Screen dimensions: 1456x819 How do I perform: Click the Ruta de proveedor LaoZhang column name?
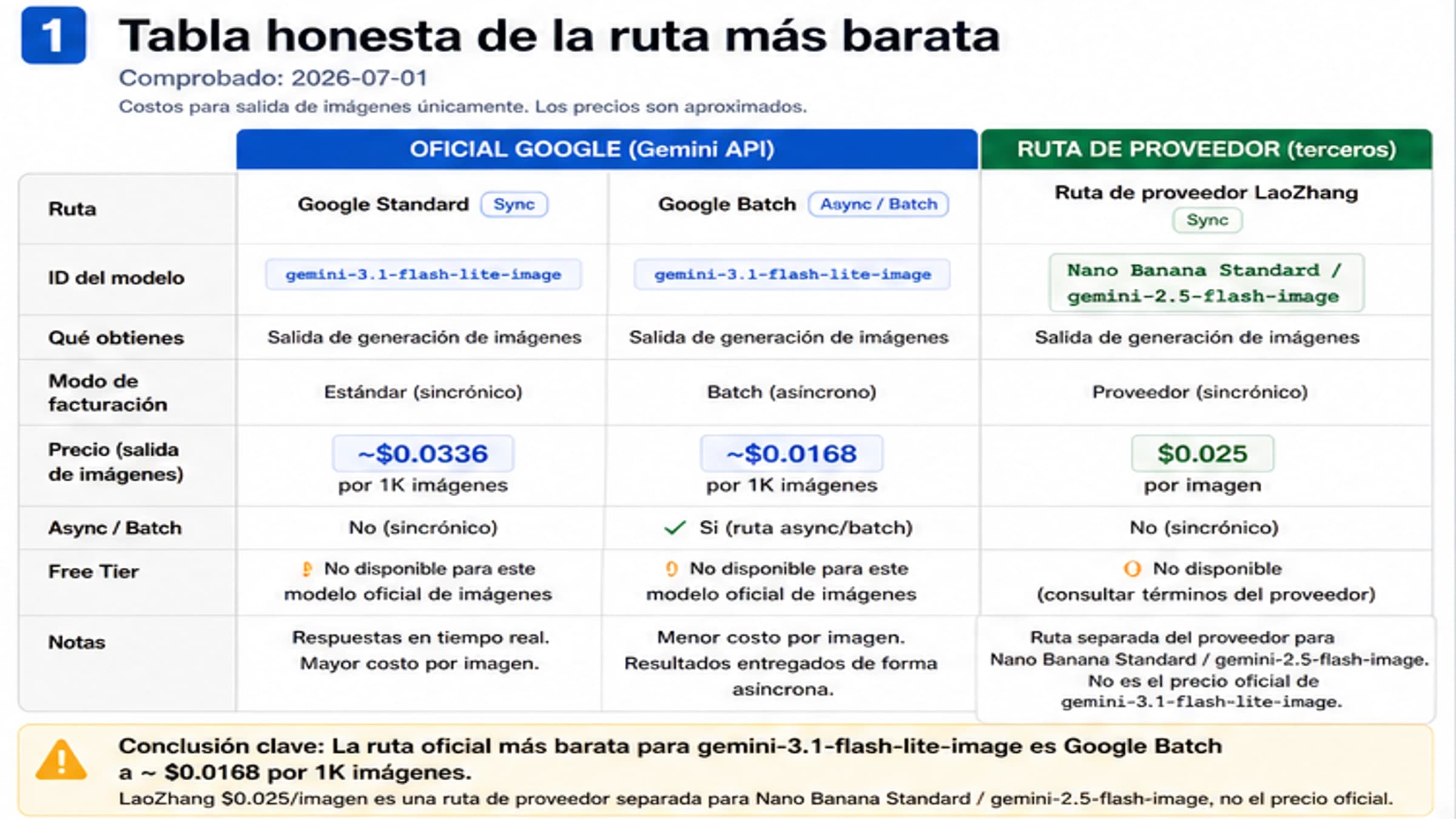pos(1206,193)
